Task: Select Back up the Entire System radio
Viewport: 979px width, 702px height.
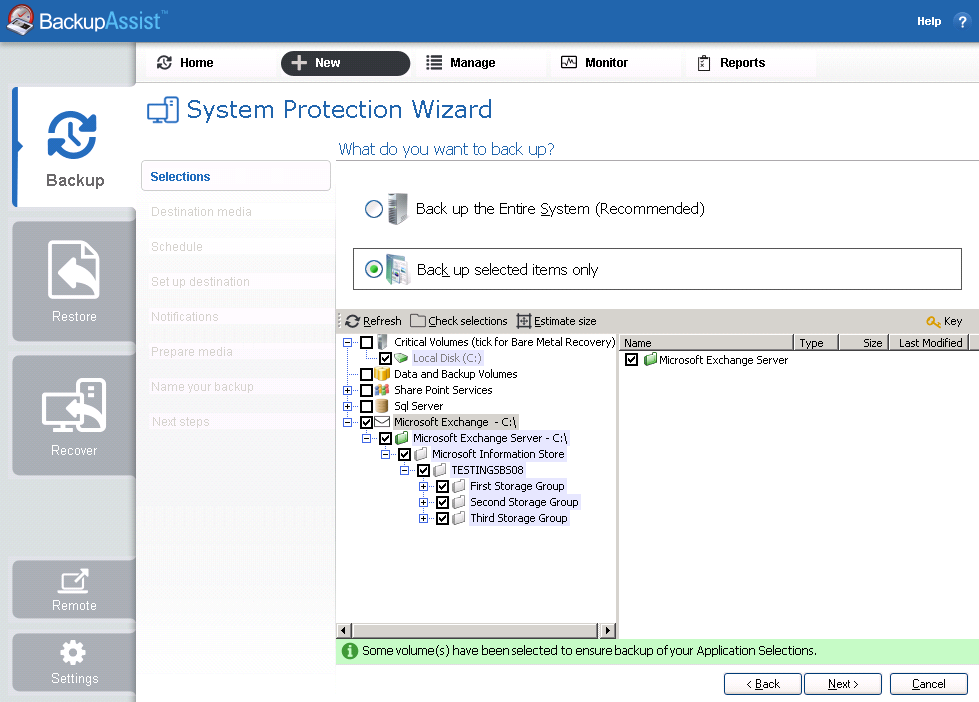Action: [x=374, y=209]
